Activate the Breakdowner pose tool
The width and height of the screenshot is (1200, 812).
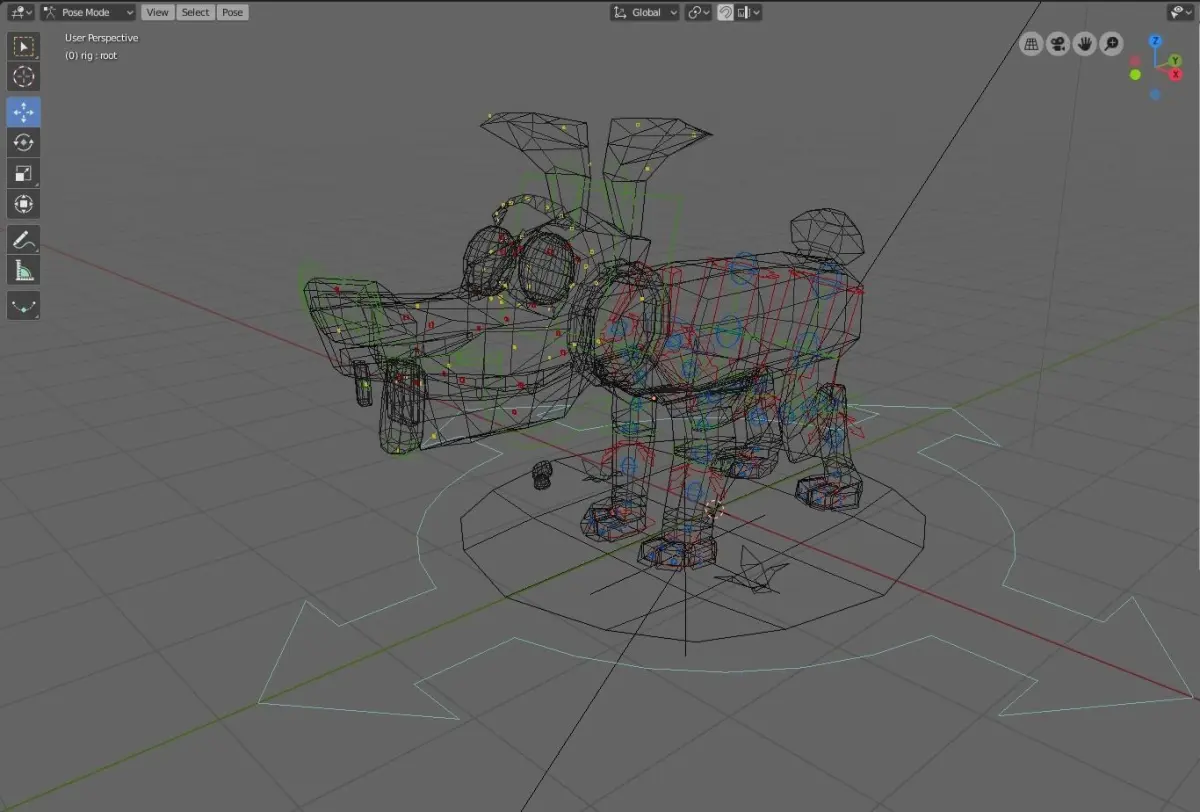coord(23,305)
